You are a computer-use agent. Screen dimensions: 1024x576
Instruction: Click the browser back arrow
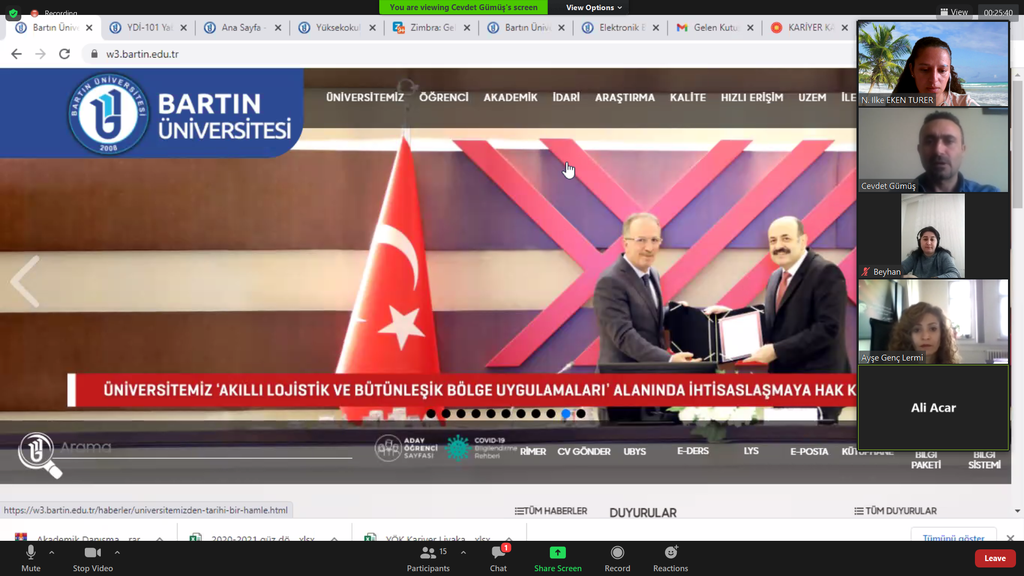coord(16,54)
